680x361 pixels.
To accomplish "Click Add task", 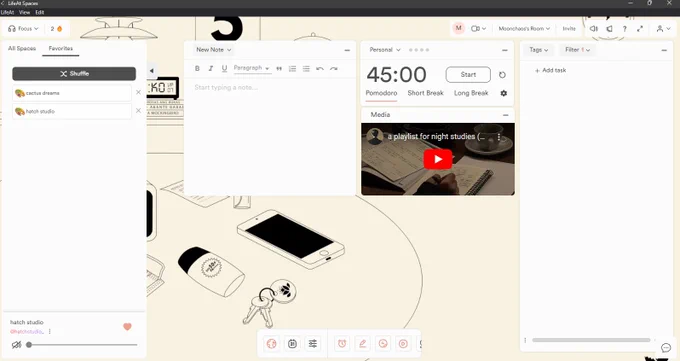I will tap(550, 70).
